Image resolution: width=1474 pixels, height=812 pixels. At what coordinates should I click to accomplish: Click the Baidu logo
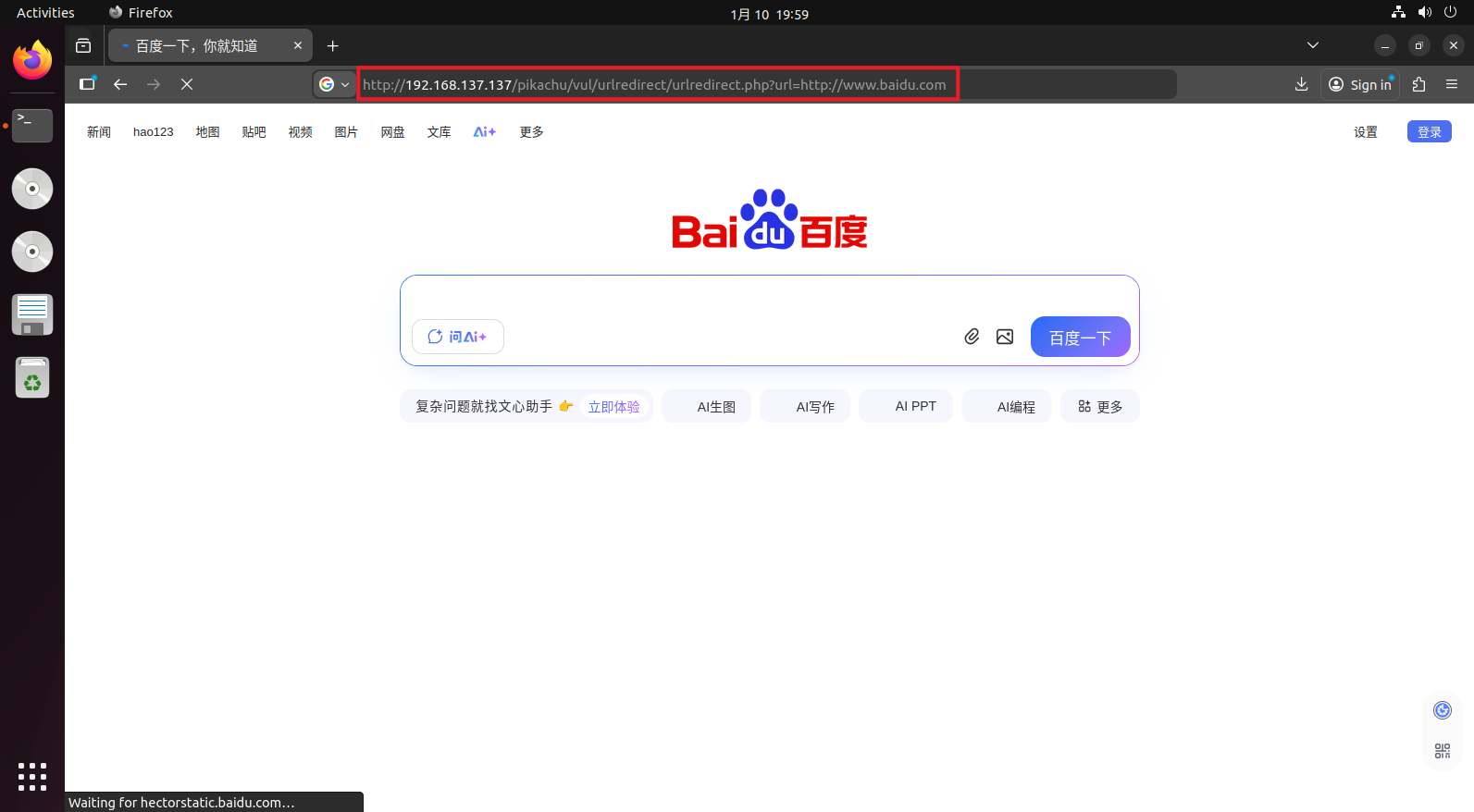point(770,220)
